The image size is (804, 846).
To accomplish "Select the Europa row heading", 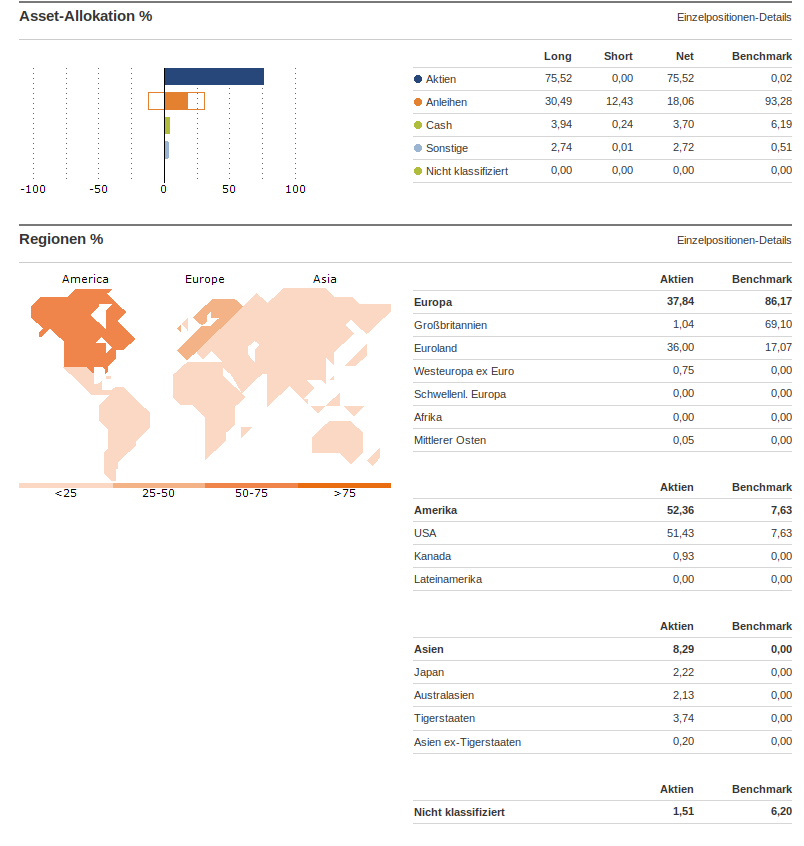I will click(x=433, y=302).
